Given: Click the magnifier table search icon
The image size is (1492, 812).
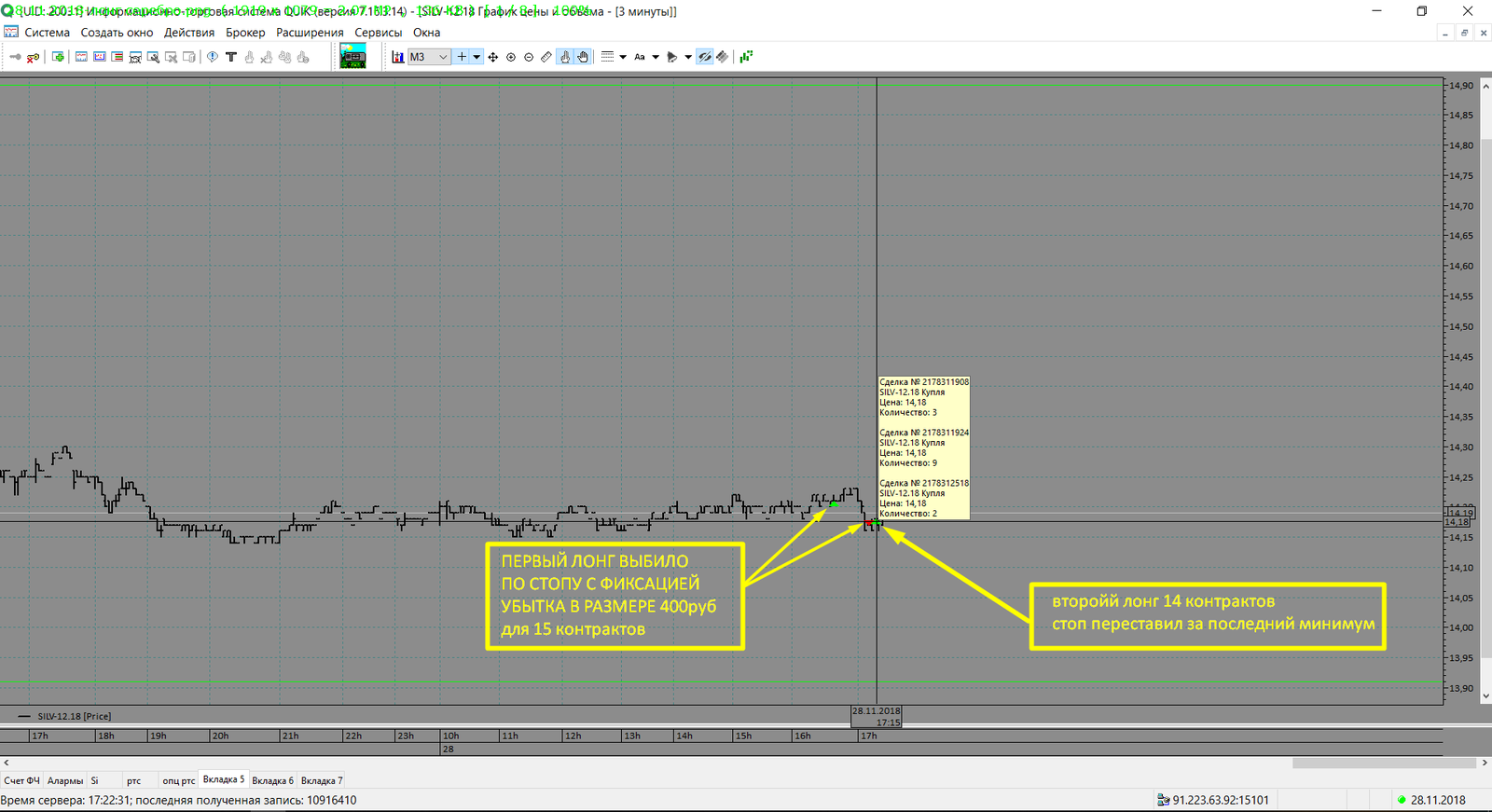Looking at the screenshot, I should (153, 57).
